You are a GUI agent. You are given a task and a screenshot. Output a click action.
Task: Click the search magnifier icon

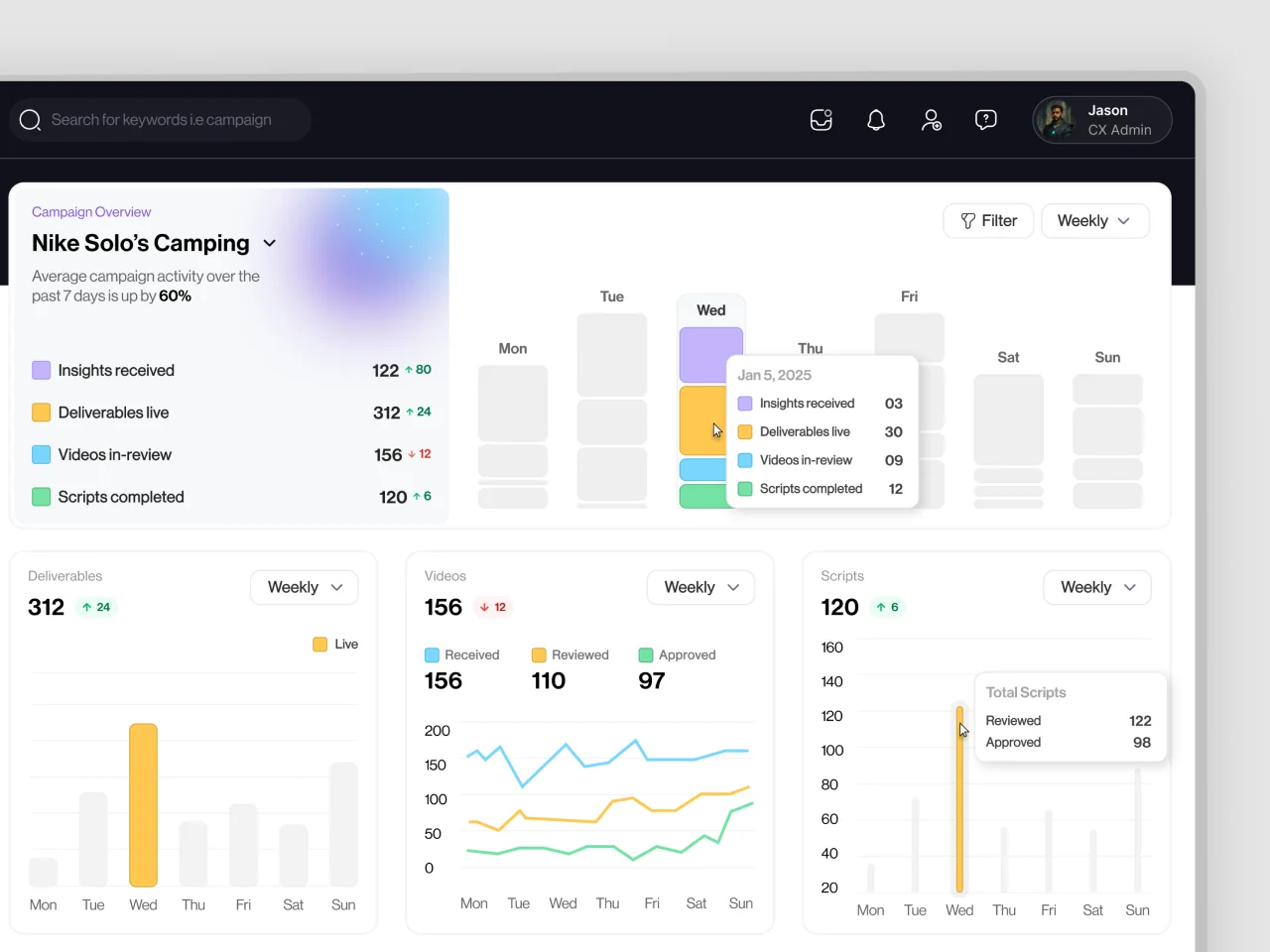click(30, 120)
